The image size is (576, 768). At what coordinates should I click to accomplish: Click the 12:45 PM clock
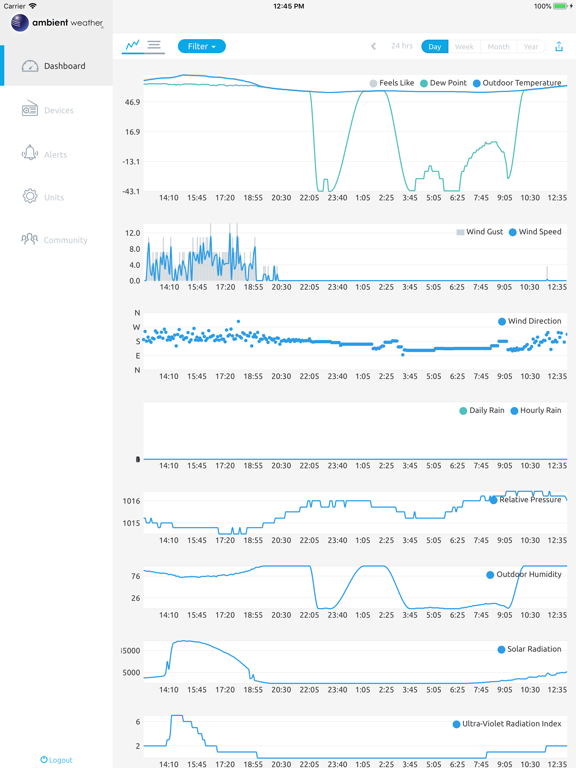288,6
